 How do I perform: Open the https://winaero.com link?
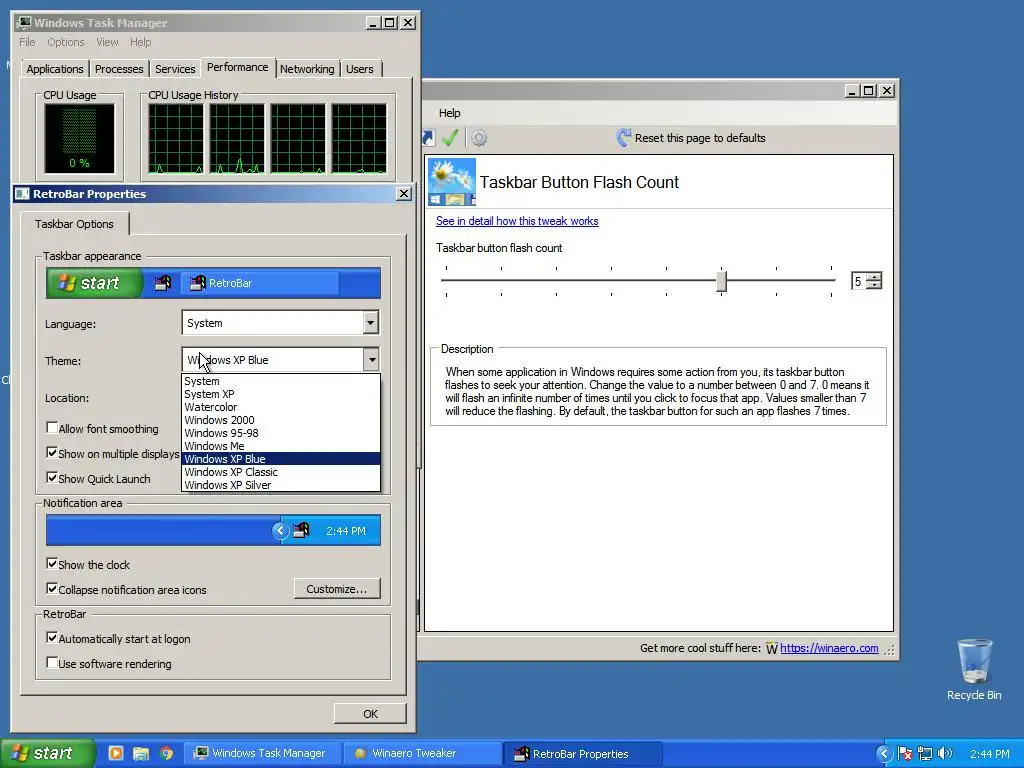coord(829,648)
